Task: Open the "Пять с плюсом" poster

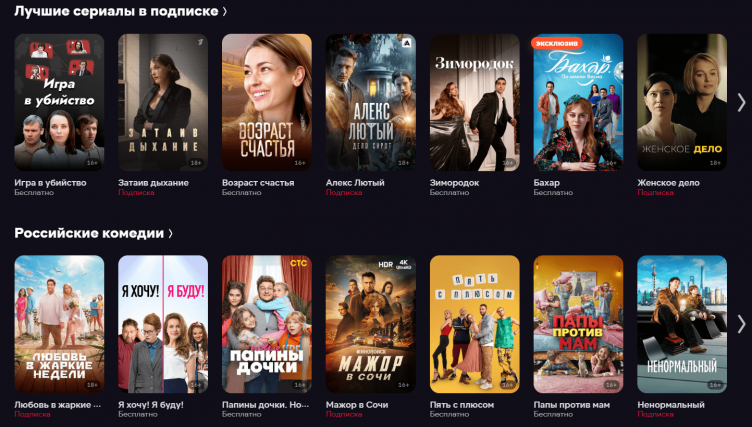Action: pos(475,324)
